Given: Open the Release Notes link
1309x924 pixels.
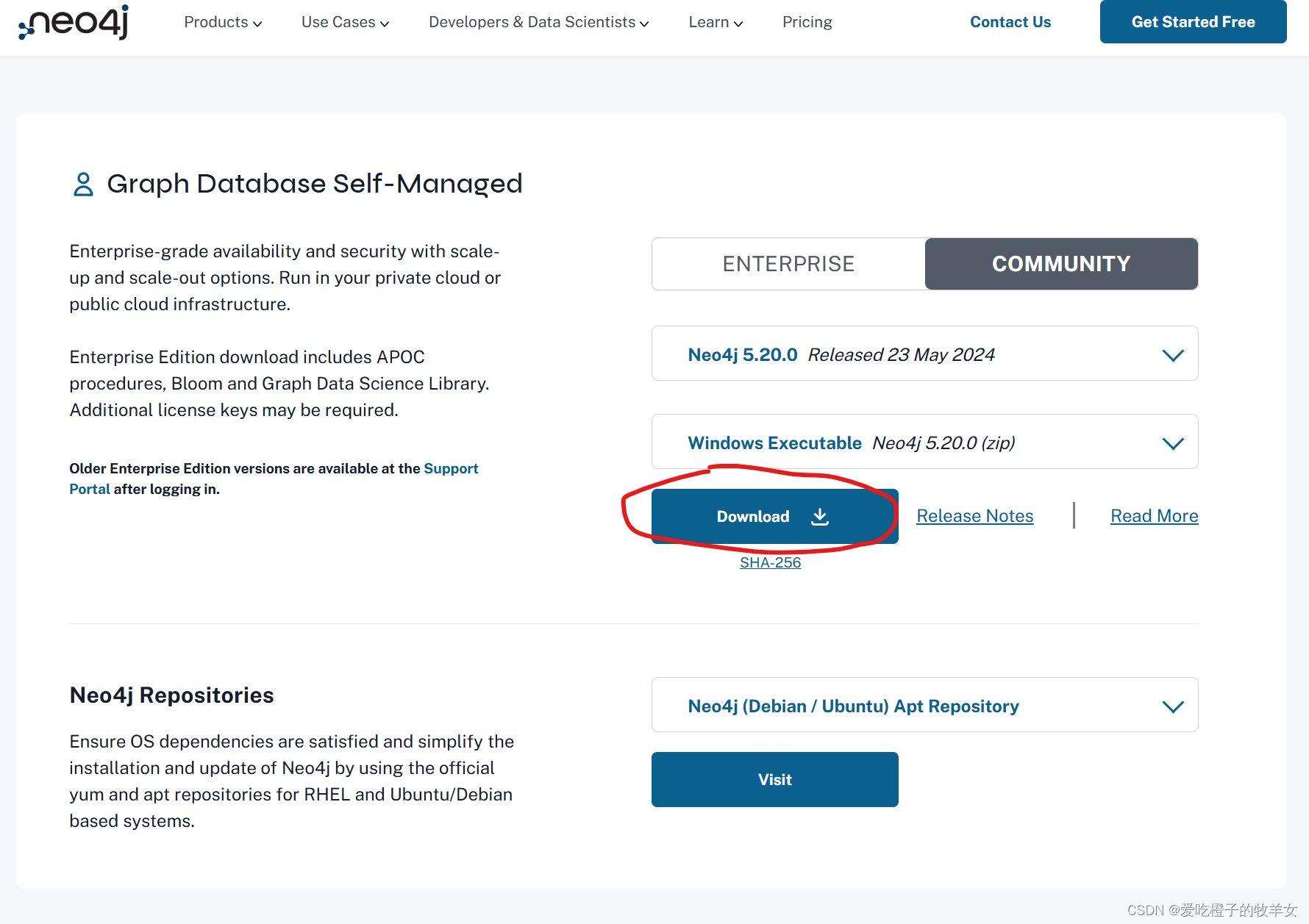Looking at the screenshot, I should 974,516.
